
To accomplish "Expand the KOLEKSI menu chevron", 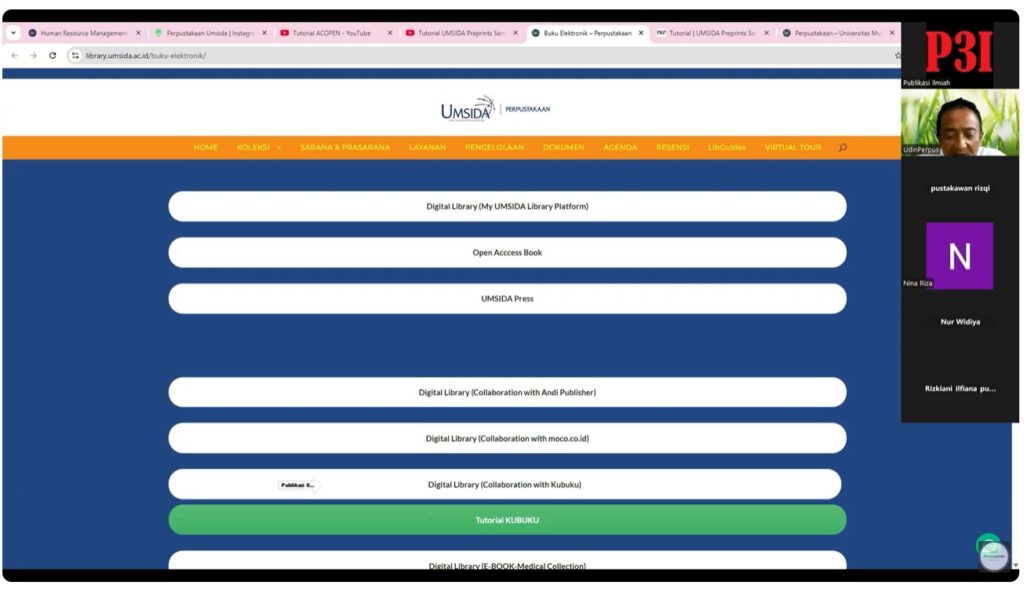I will [x=279, y=148].
